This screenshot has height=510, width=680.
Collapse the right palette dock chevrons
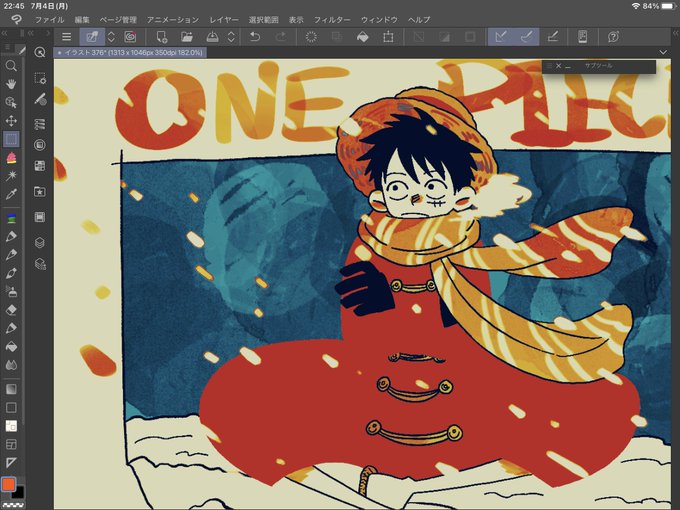[x=675, y=33]
